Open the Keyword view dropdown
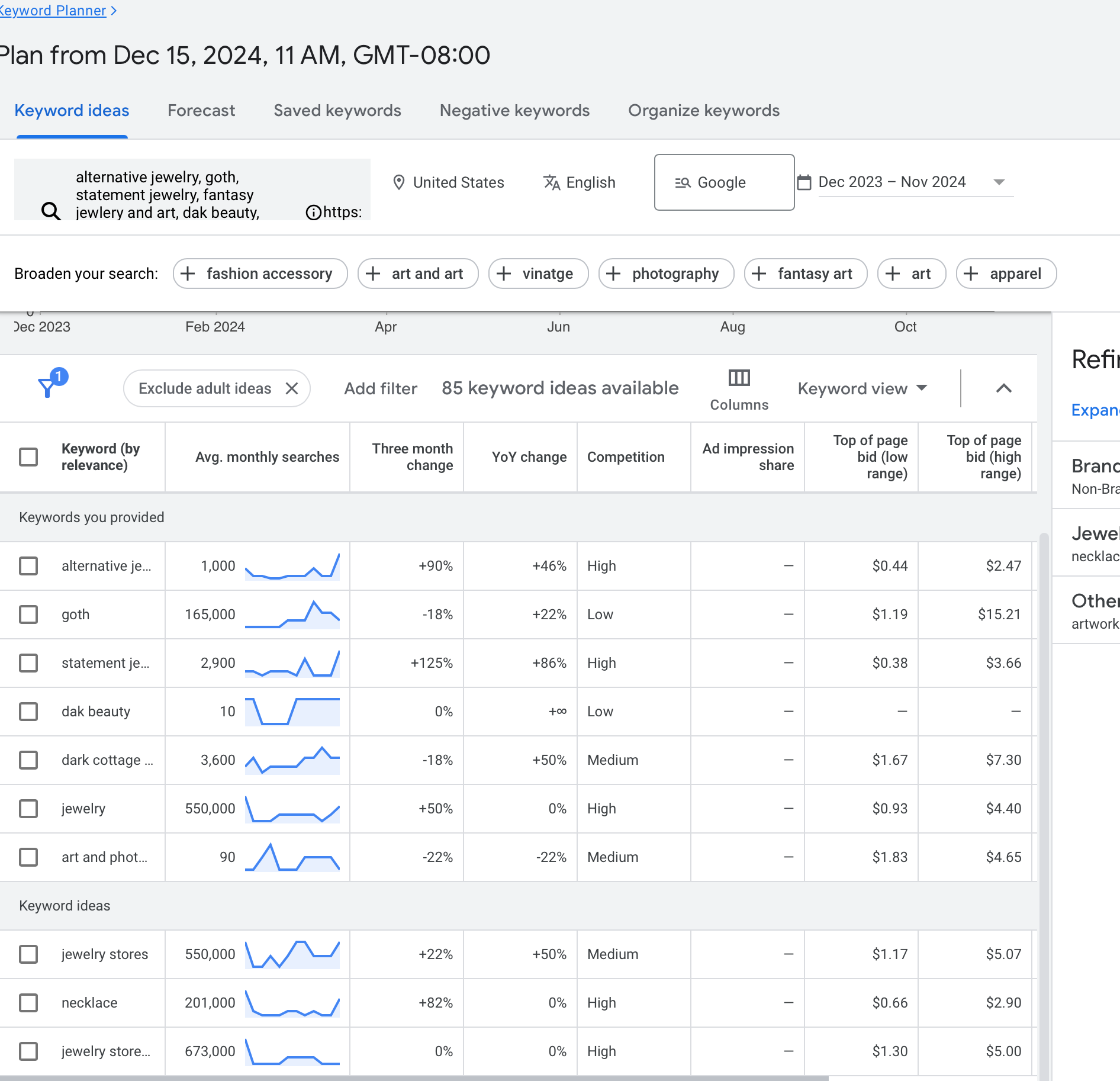Viewport: 1120px width, 1081px height. (x=862, y=388)
